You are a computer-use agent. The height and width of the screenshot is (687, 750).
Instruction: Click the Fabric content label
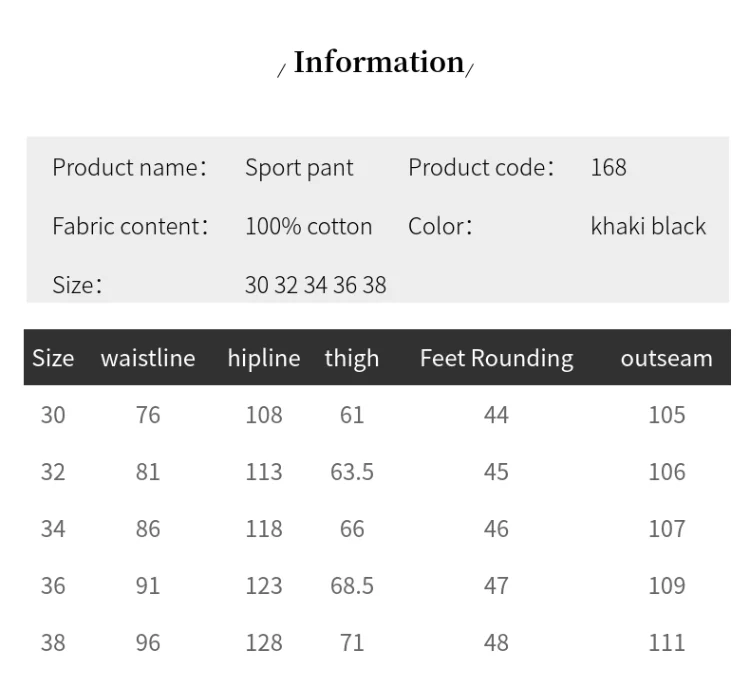pyautogui.click(x=130, y=226)
